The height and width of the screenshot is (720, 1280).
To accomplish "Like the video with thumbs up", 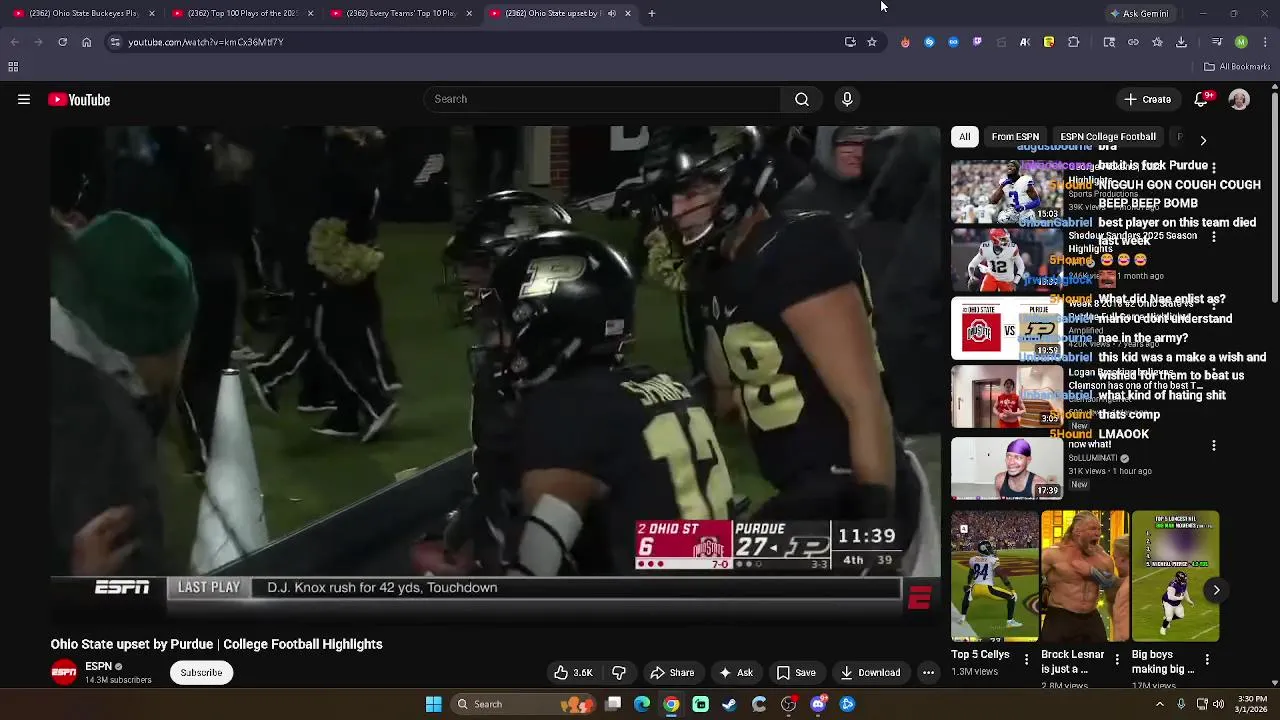I will (x=573, y=673).
